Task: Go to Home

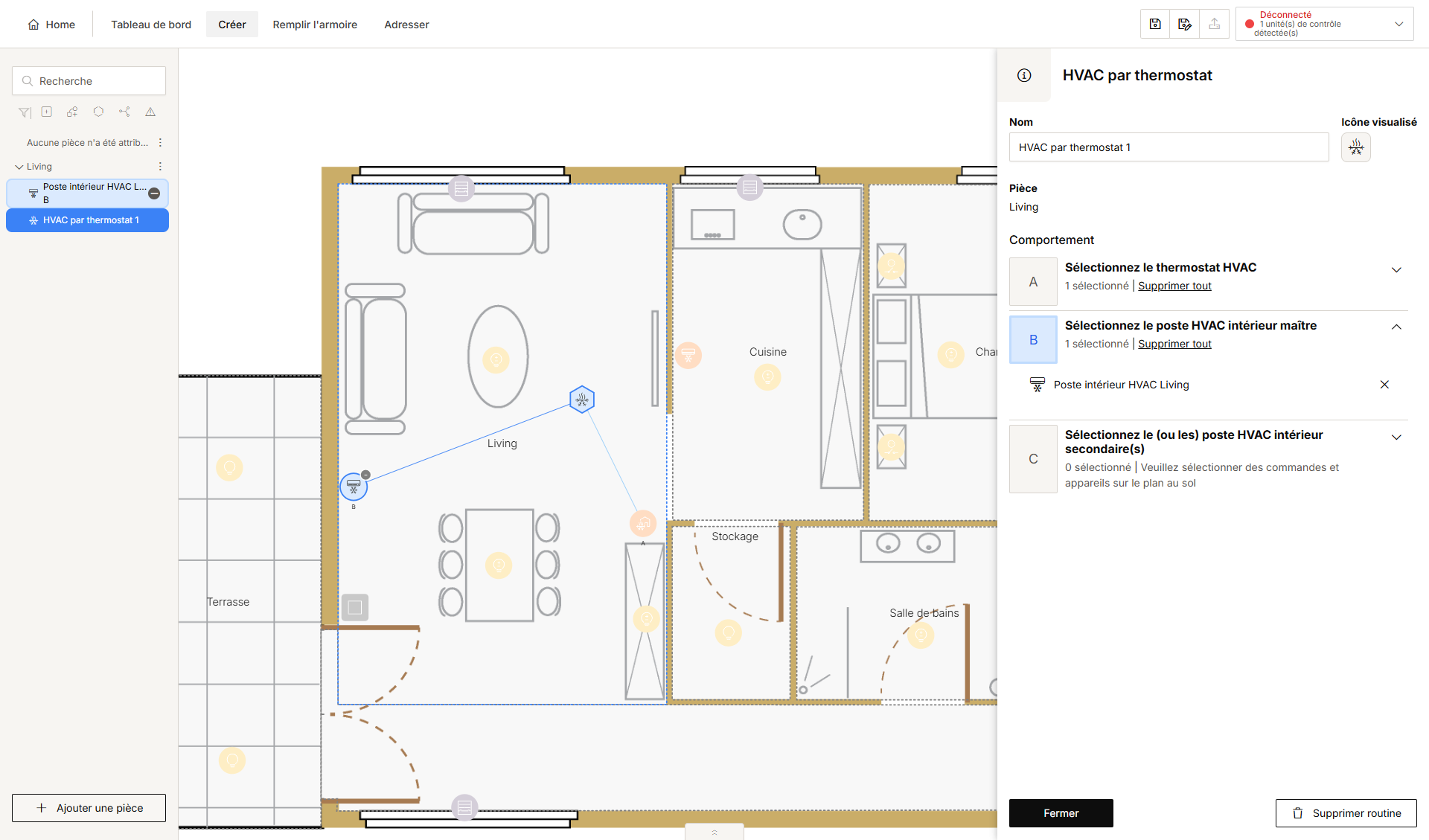Action: (51, 25)
